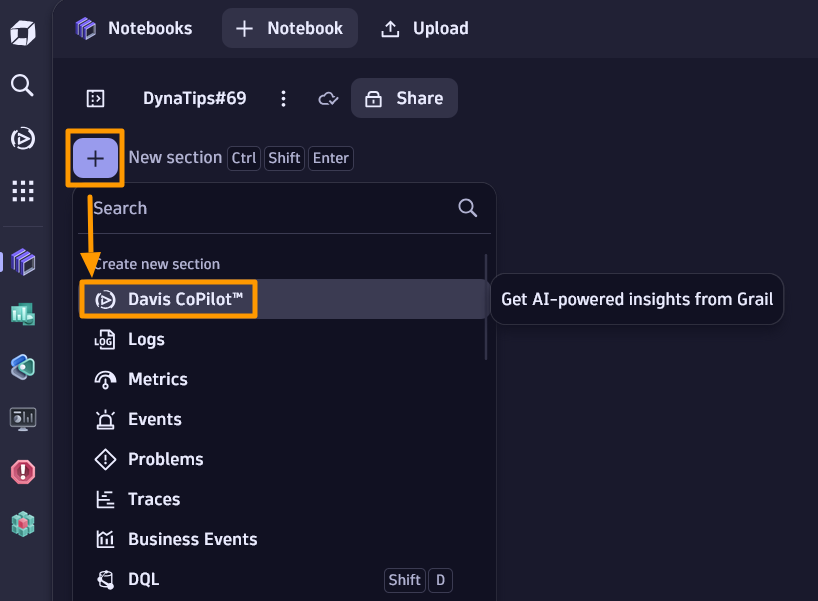This screenshot has width=818, height=601.
Task: Pick Problems in the section menu
Action: [285, 459]
